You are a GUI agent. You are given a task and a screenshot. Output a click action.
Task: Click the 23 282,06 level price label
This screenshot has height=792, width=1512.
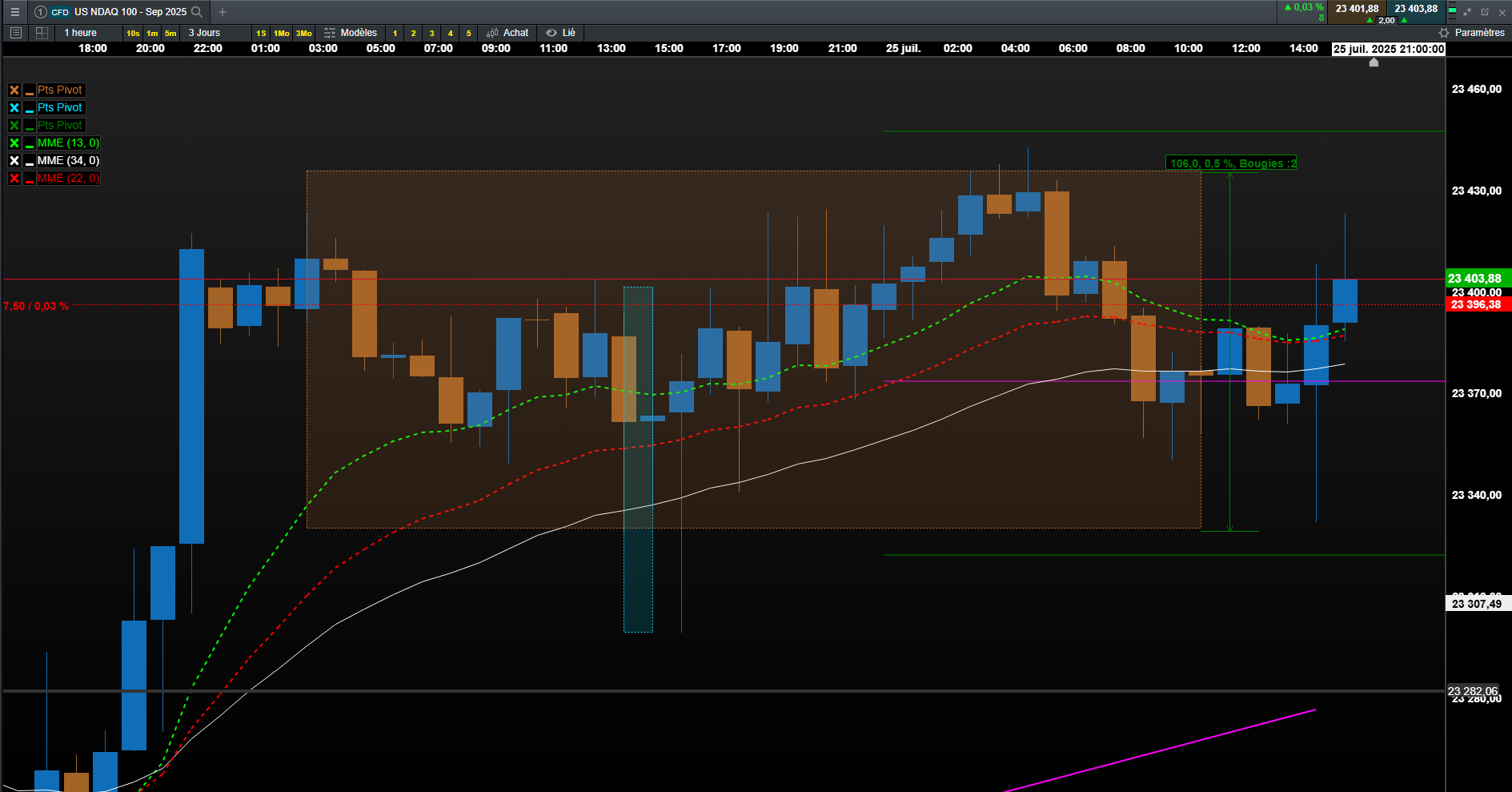pyautogui.click(x=1473, y=690)
